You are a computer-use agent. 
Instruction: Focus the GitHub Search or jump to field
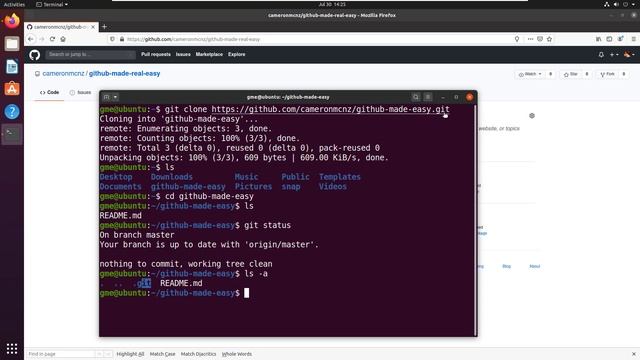(x=91, y=54)
